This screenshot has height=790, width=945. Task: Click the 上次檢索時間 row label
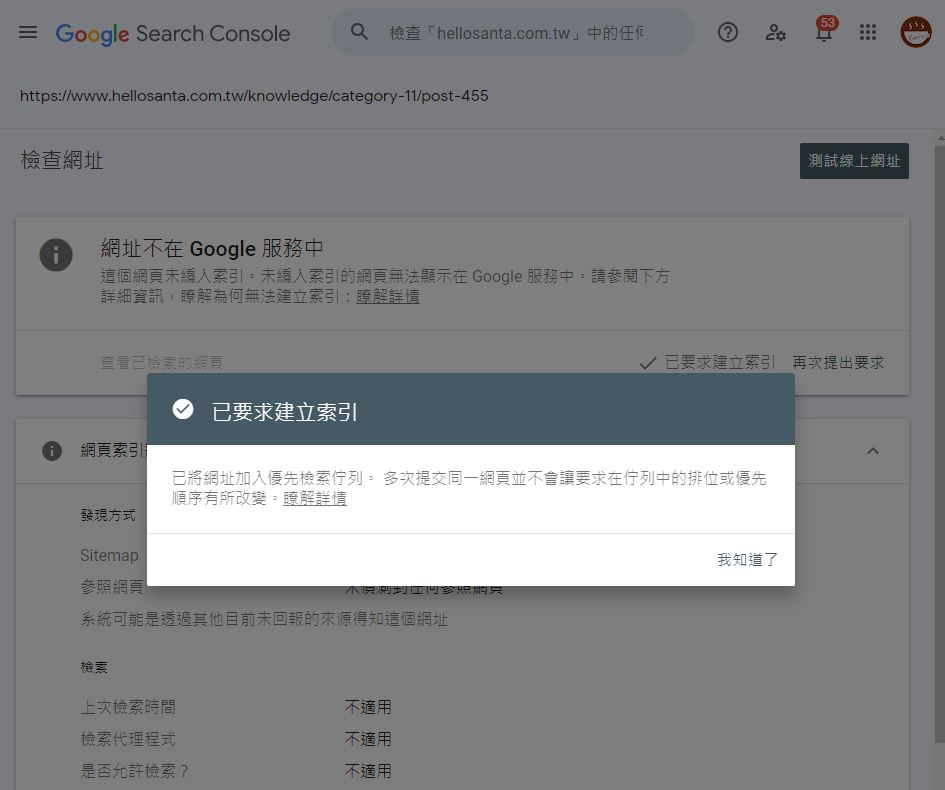(x=128, y=707)
